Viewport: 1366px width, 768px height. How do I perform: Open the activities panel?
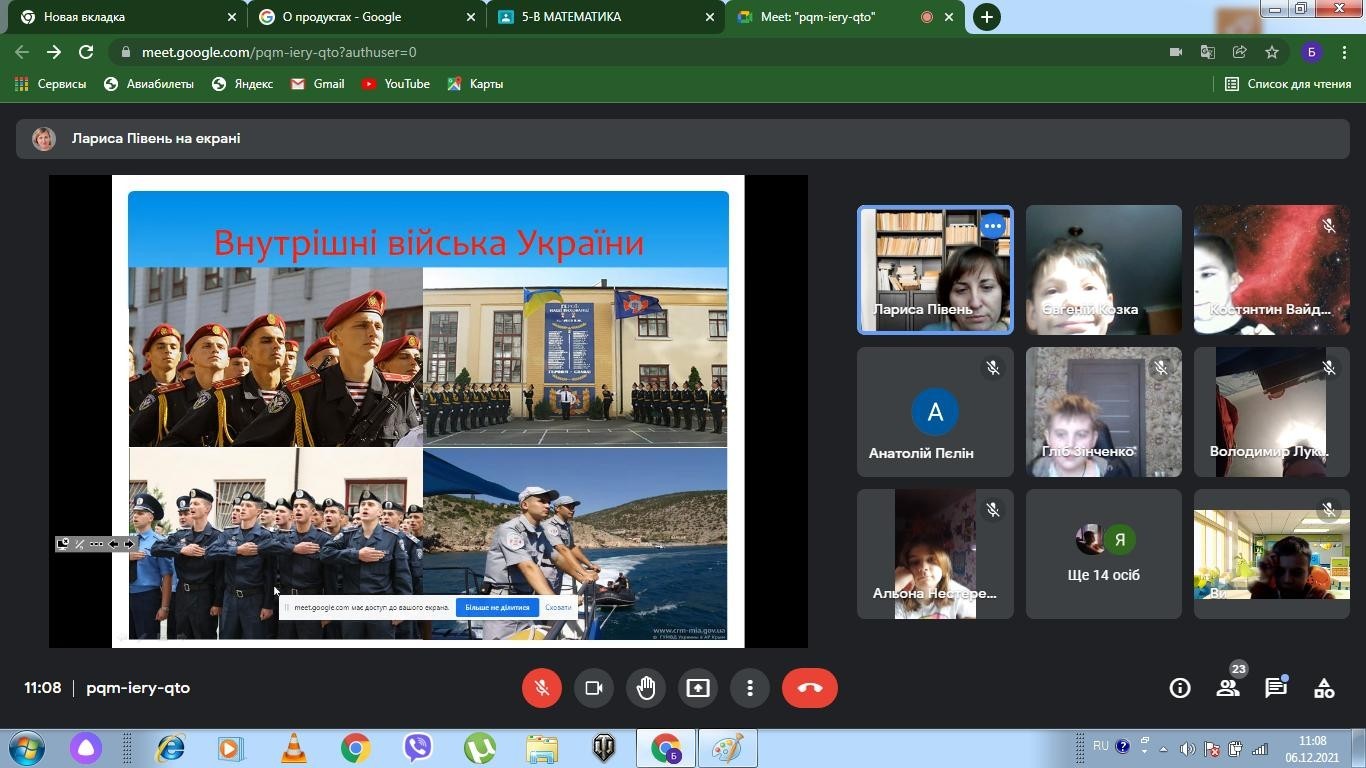point(1324,688)
